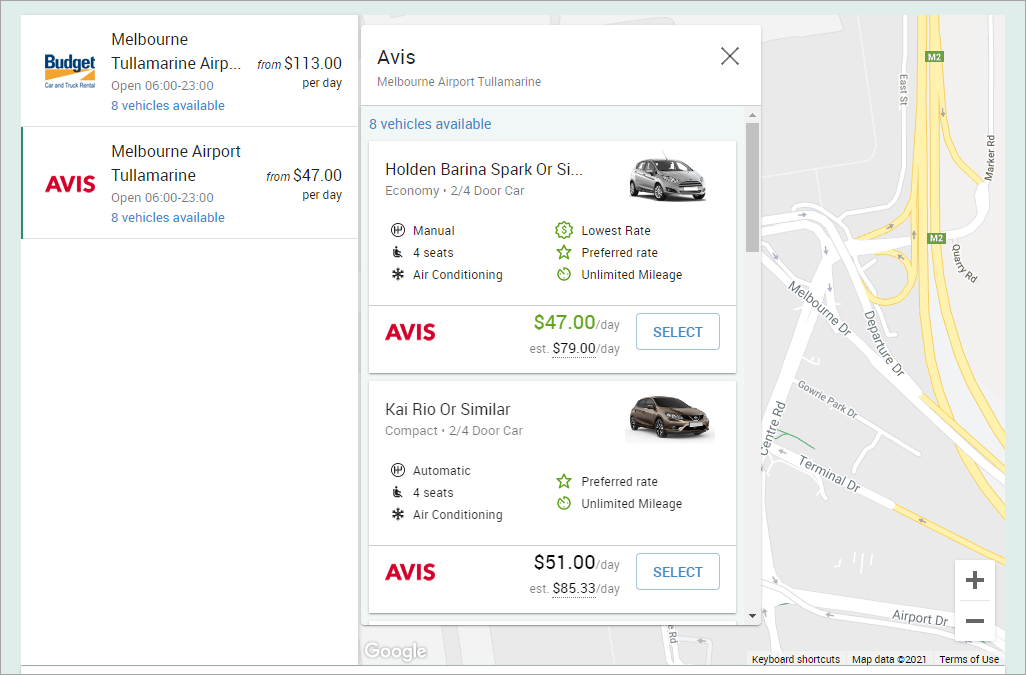Click Preferred rate star icon on Holden Barina
1026x675 pixels.
[x=563, y=252]
